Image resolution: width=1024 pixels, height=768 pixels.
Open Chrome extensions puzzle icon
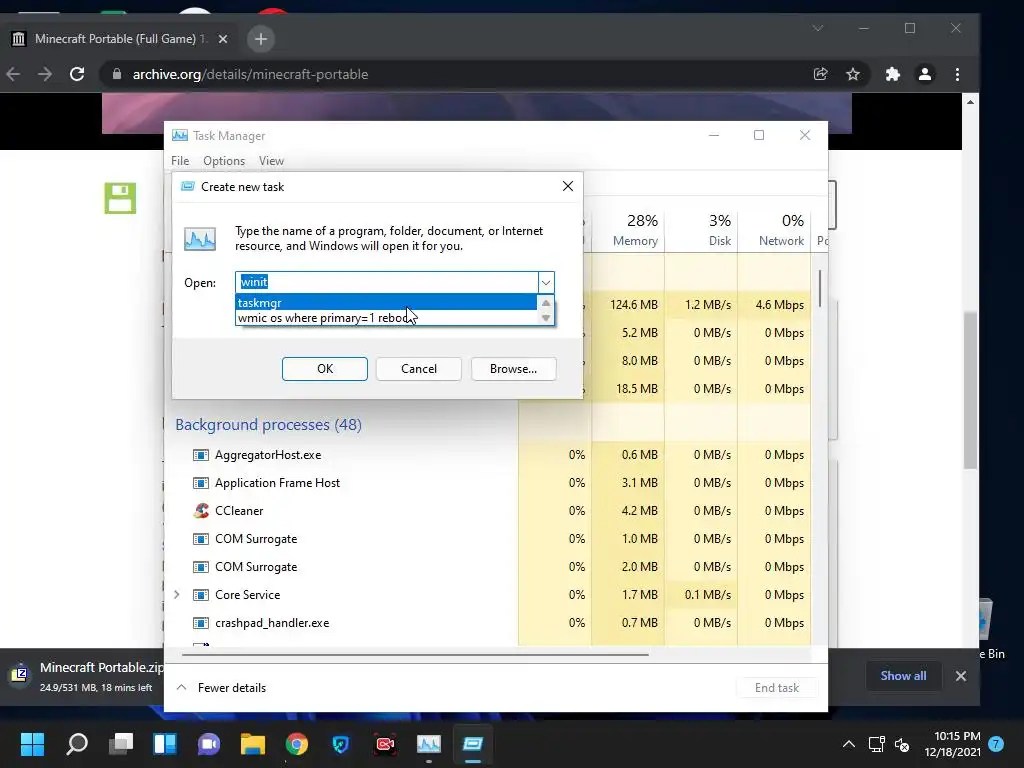(893, 74)
